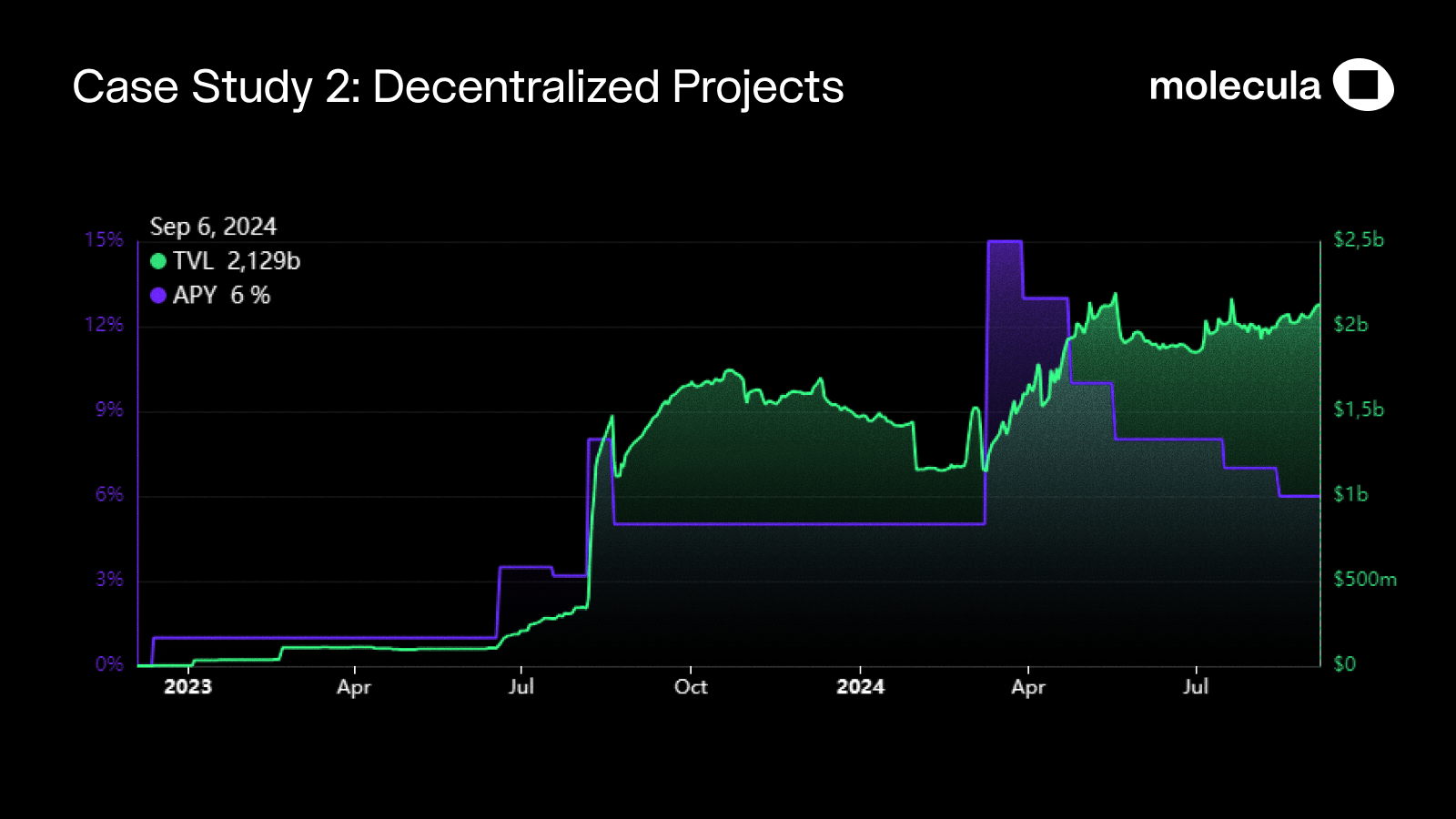Click the purple APY legend dot
Viewport: 1456px width, 819px height.
(158, 295)
